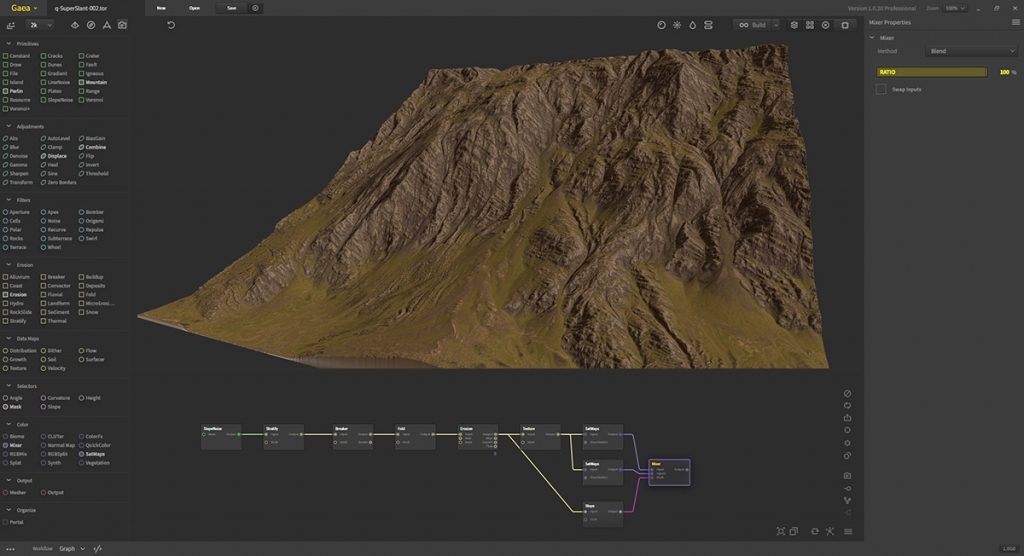Viewport: 1024px width, 556px height.
Task: Click the sun lighting icon above viewport
Action: click(x=677, y=25)
